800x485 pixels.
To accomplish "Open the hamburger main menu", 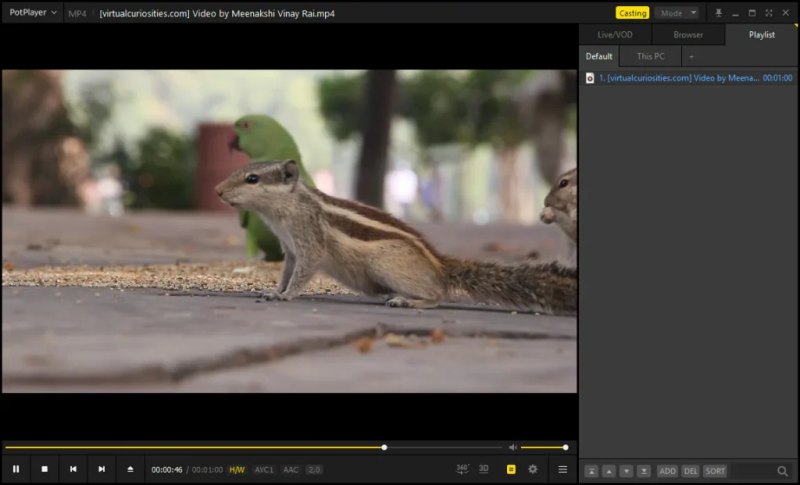I will point(562,469).
